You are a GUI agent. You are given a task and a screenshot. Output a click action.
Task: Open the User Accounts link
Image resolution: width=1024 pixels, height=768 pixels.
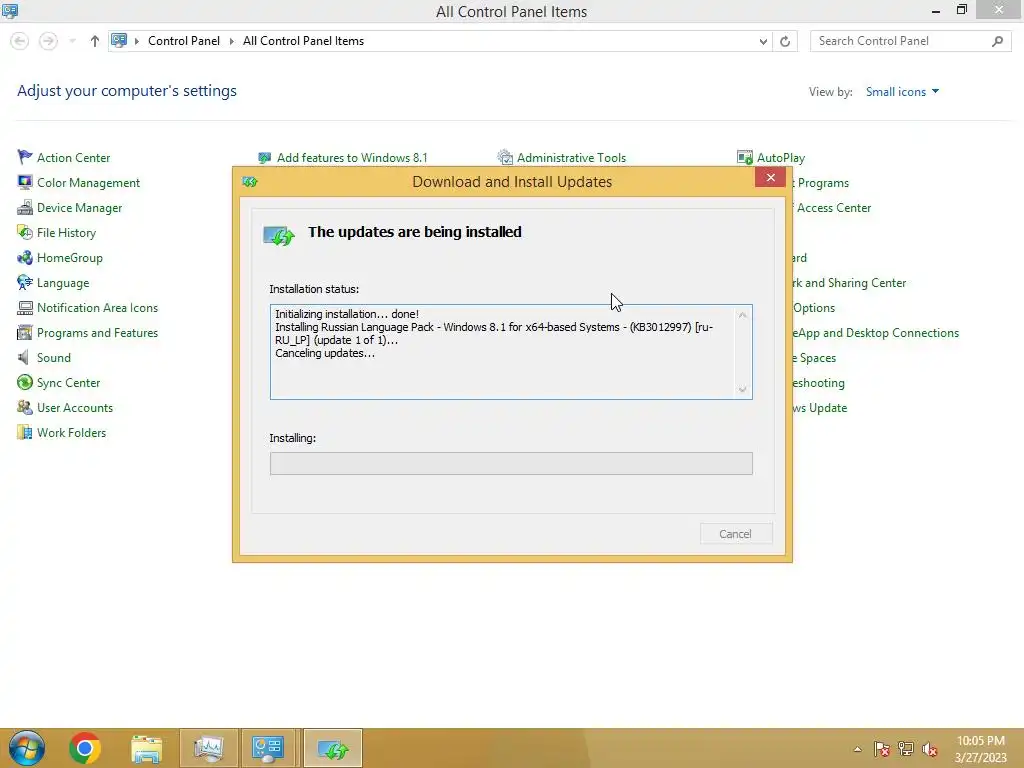(74, 408)
